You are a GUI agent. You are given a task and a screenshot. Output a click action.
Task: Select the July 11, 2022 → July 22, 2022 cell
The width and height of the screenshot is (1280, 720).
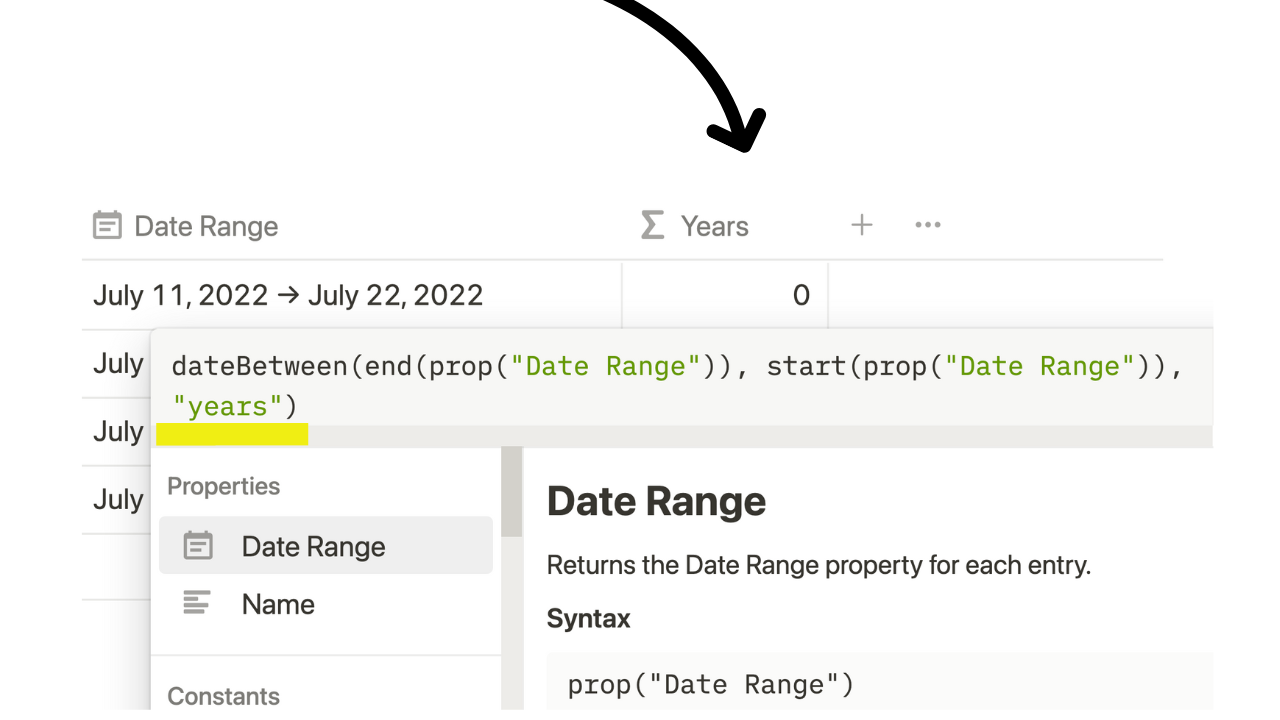[x=352, y=295]
